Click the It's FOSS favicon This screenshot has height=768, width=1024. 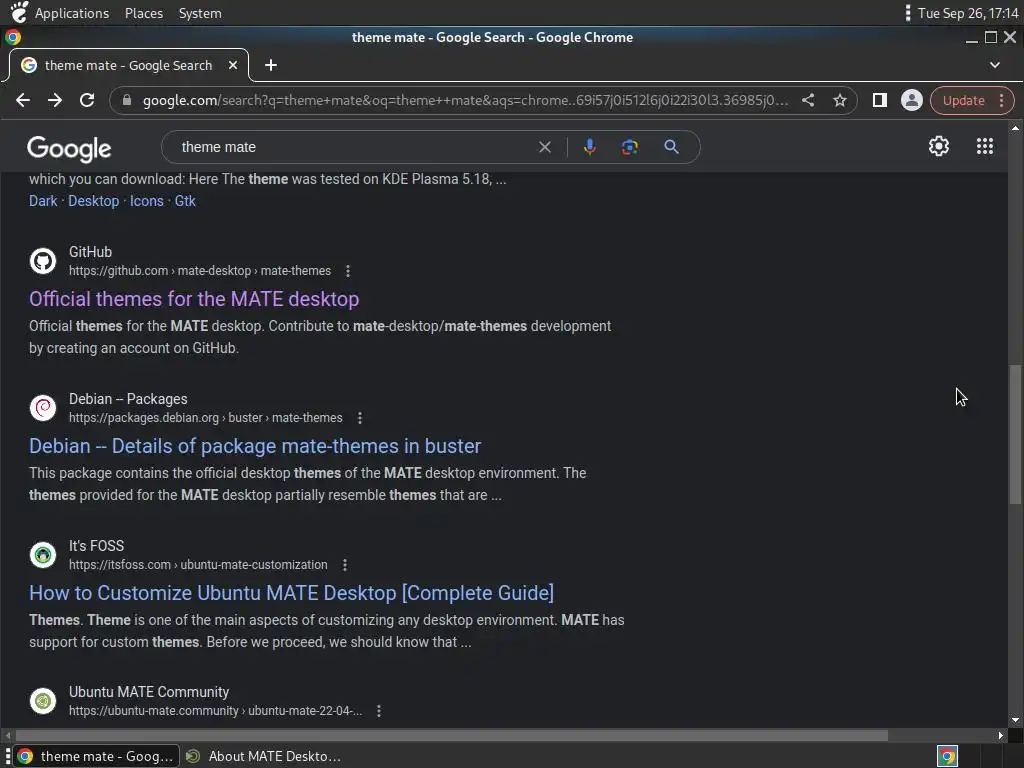[x=43, y=554]
